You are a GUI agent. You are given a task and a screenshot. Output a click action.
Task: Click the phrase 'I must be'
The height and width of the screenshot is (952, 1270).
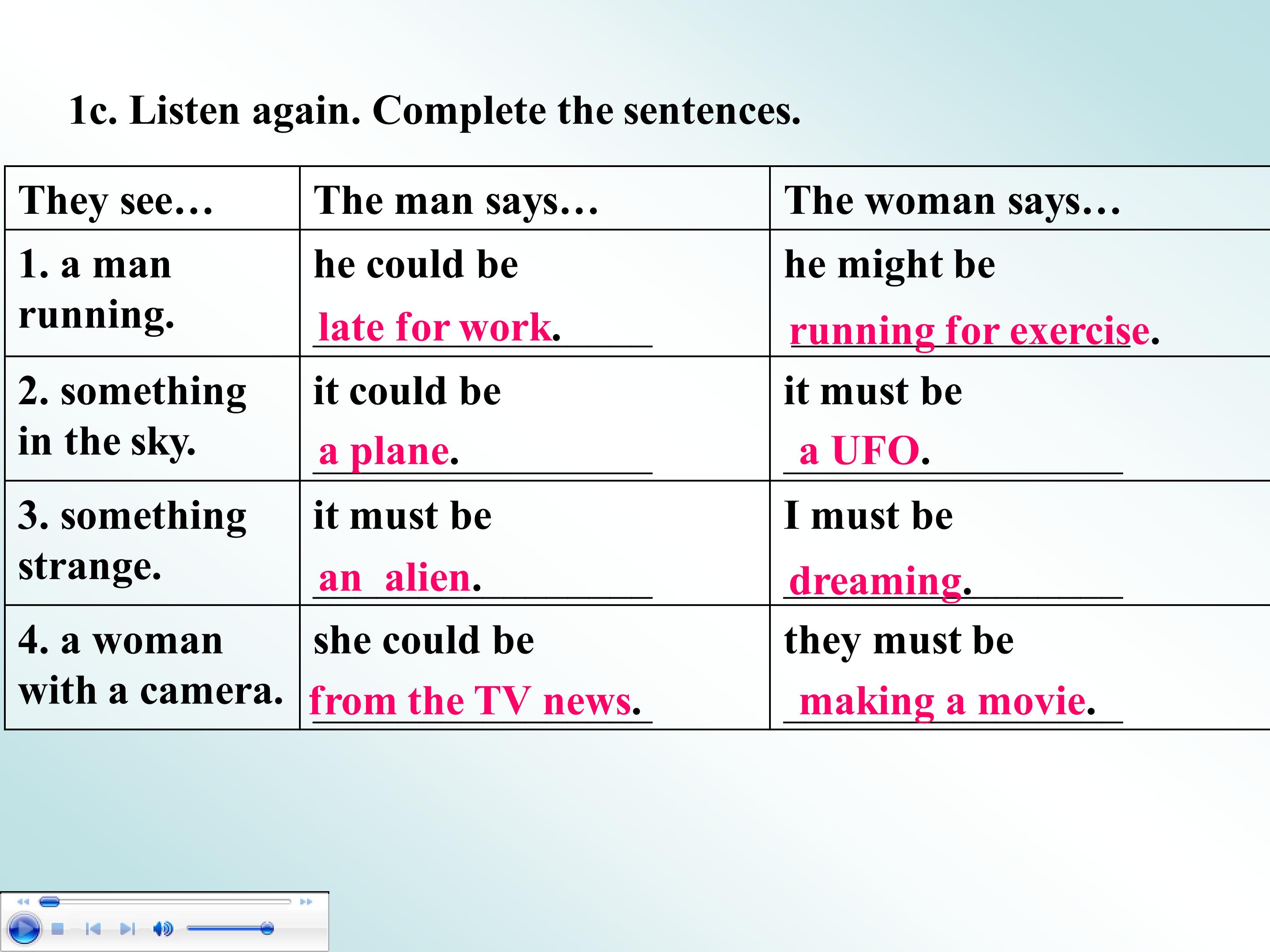tap(869, 516)
